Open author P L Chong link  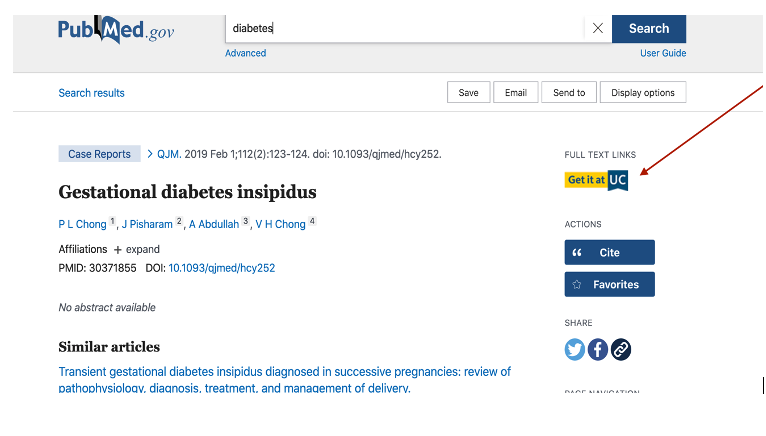(x=82, y=224)
